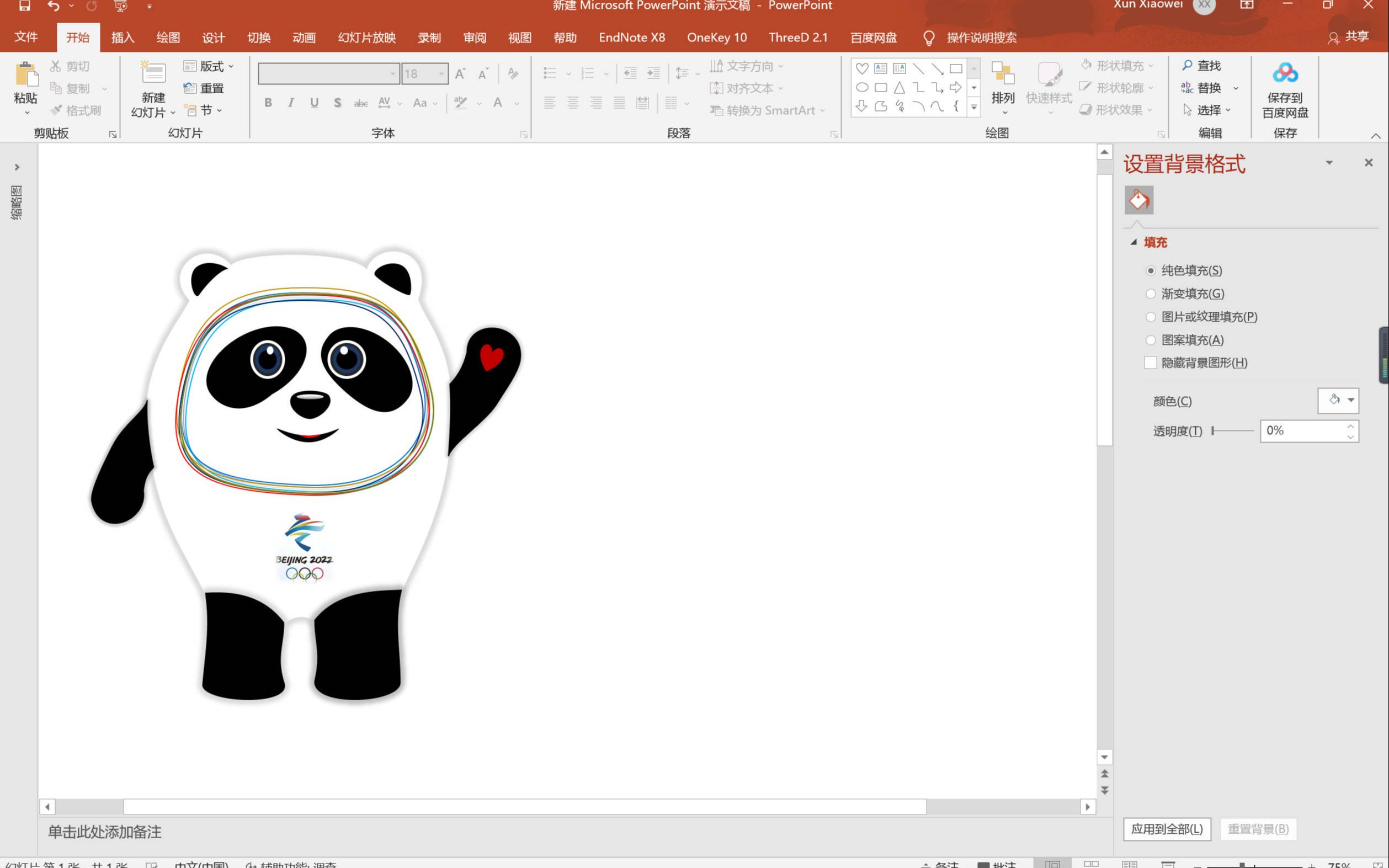
Task: Click Replace (替换) button
Action: click(1209, 88)
